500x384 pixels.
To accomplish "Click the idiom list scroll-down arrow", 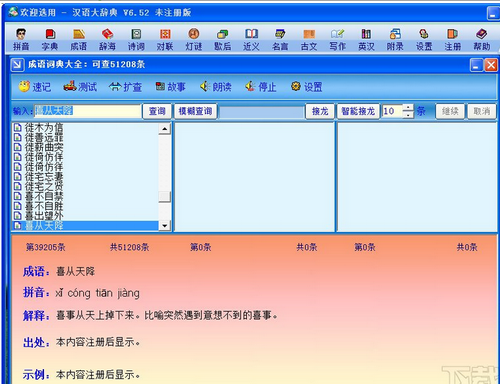I will [x=165, y=226].
